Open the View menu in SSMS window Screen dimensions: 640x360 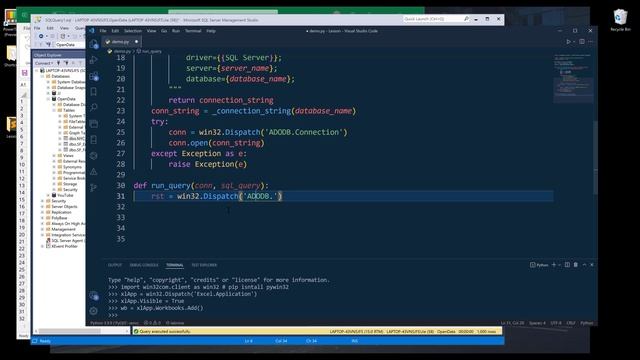pos(64,28)
